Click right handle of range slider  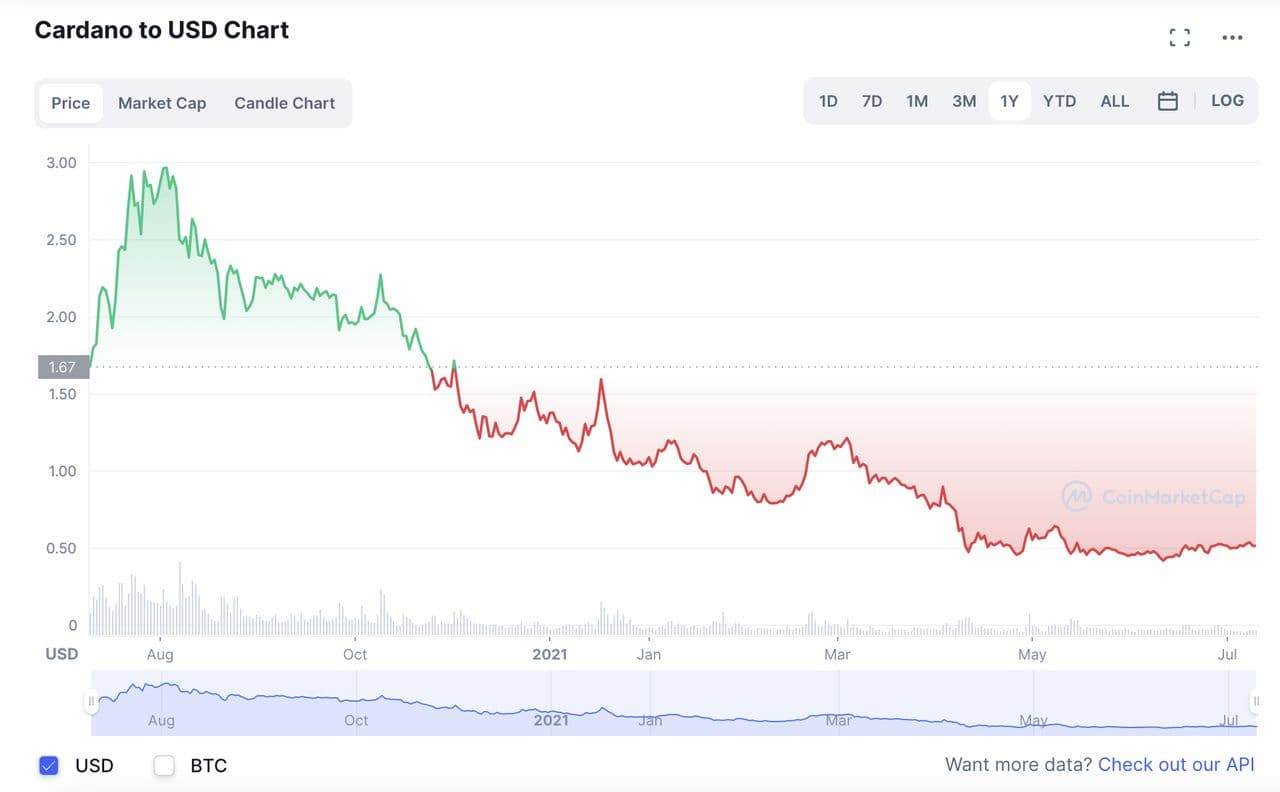pyautogui.click(x=1255, y=701)
